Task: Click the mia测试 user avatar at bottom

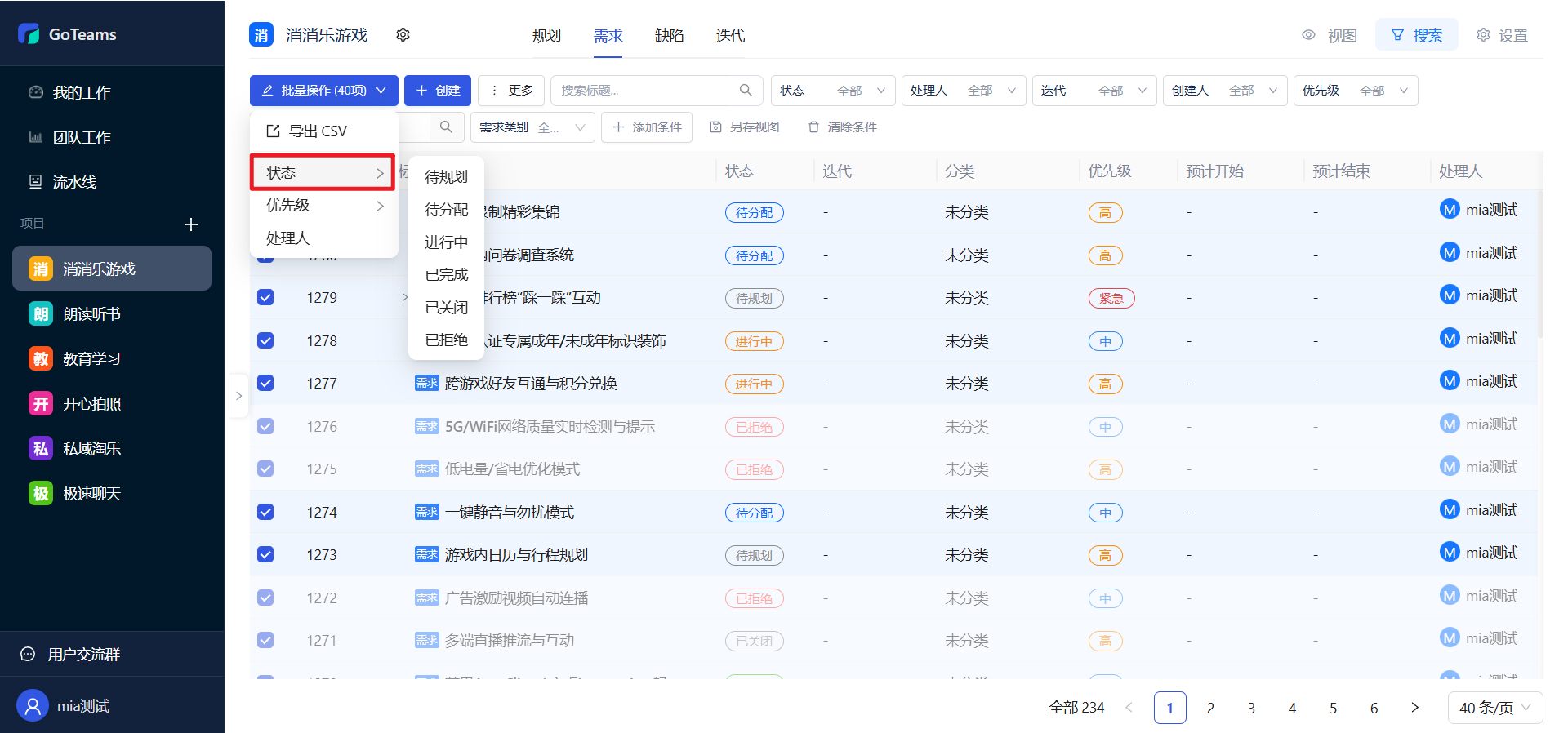Action: [33, 706]
